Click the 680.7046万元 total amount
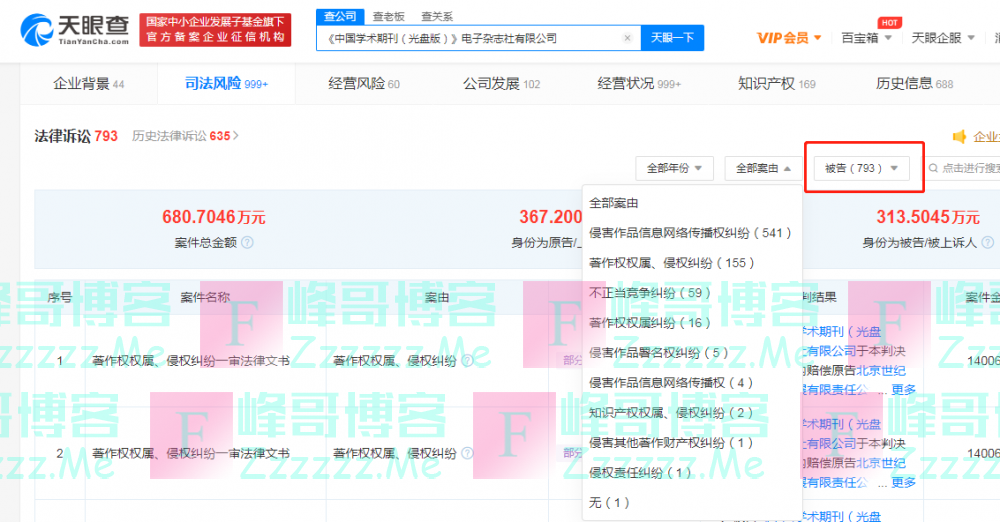This screenshot has width=1000, height=522. (x=214, y=217)
